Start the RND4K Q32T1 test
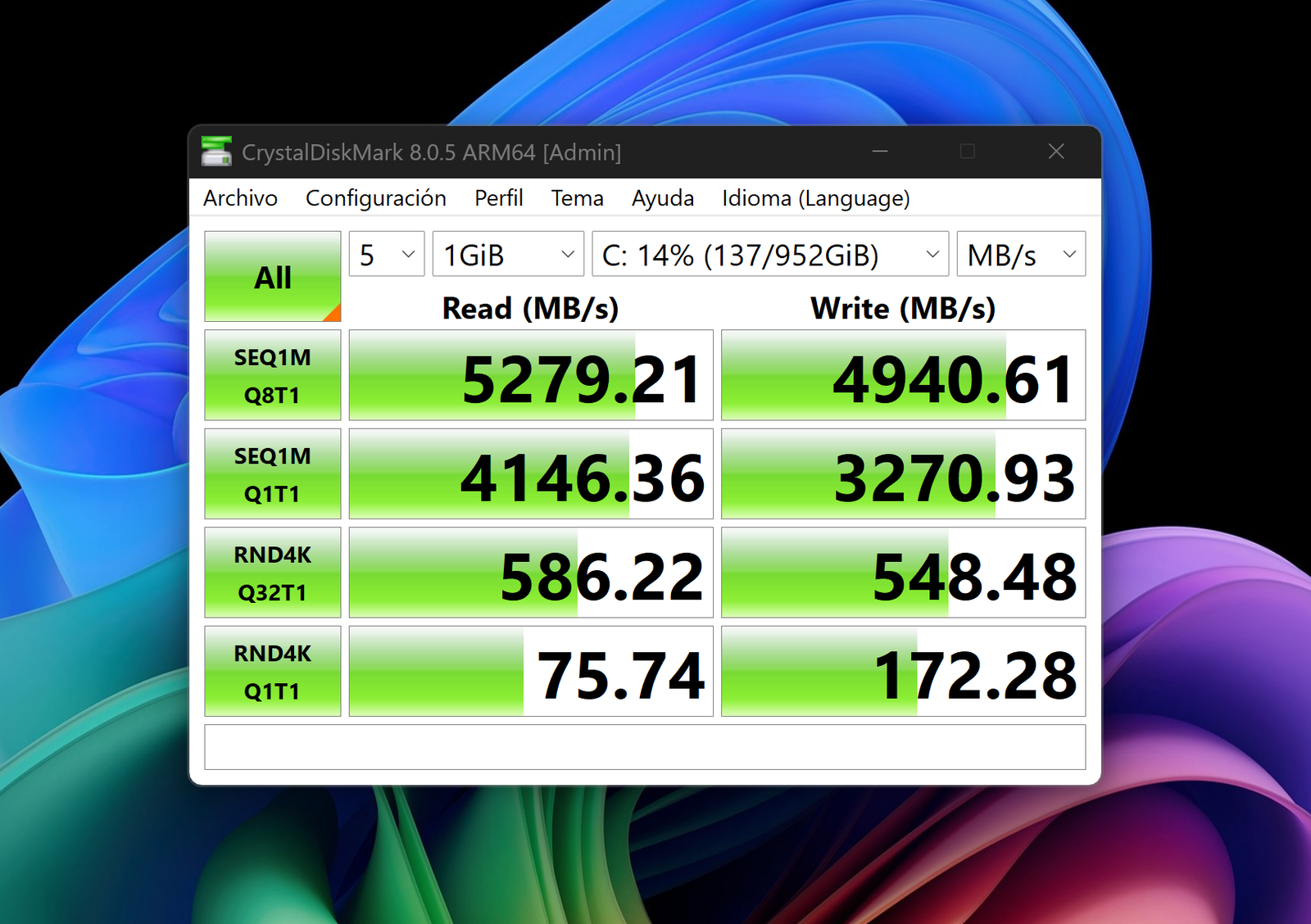The image size is (1311, 924). 273,573
